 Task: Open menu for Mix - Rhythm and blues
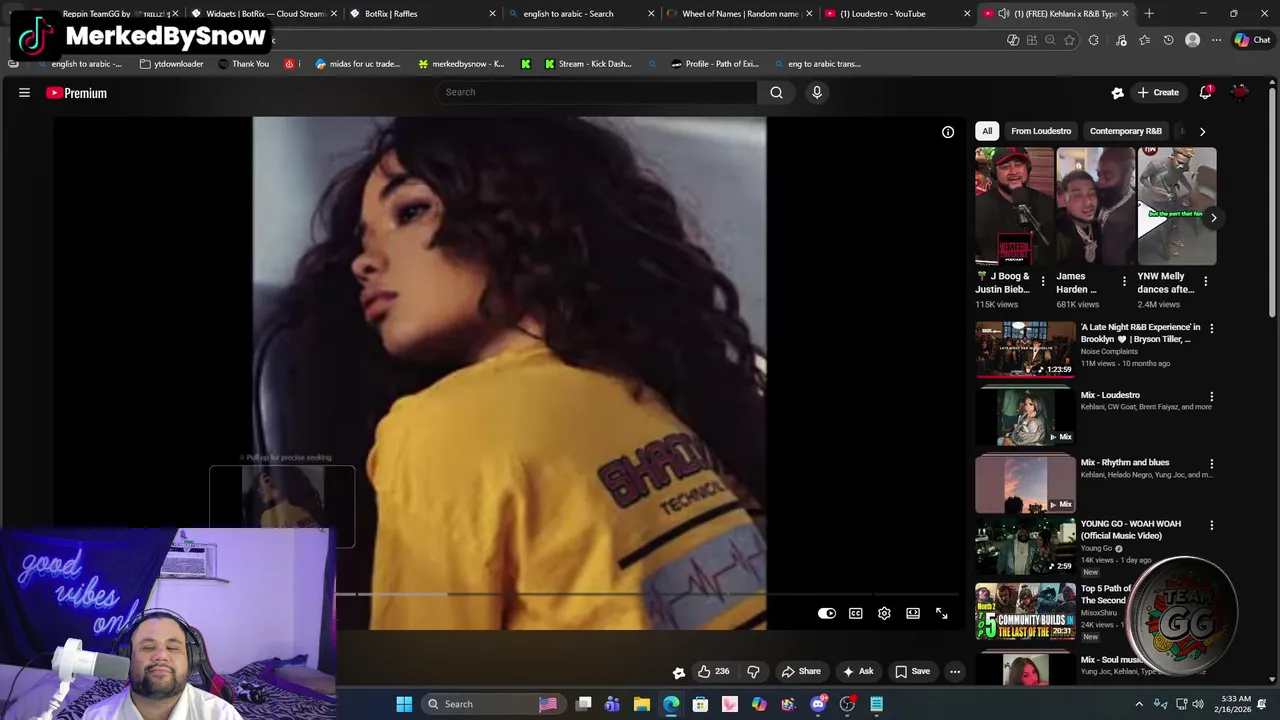1212,463
